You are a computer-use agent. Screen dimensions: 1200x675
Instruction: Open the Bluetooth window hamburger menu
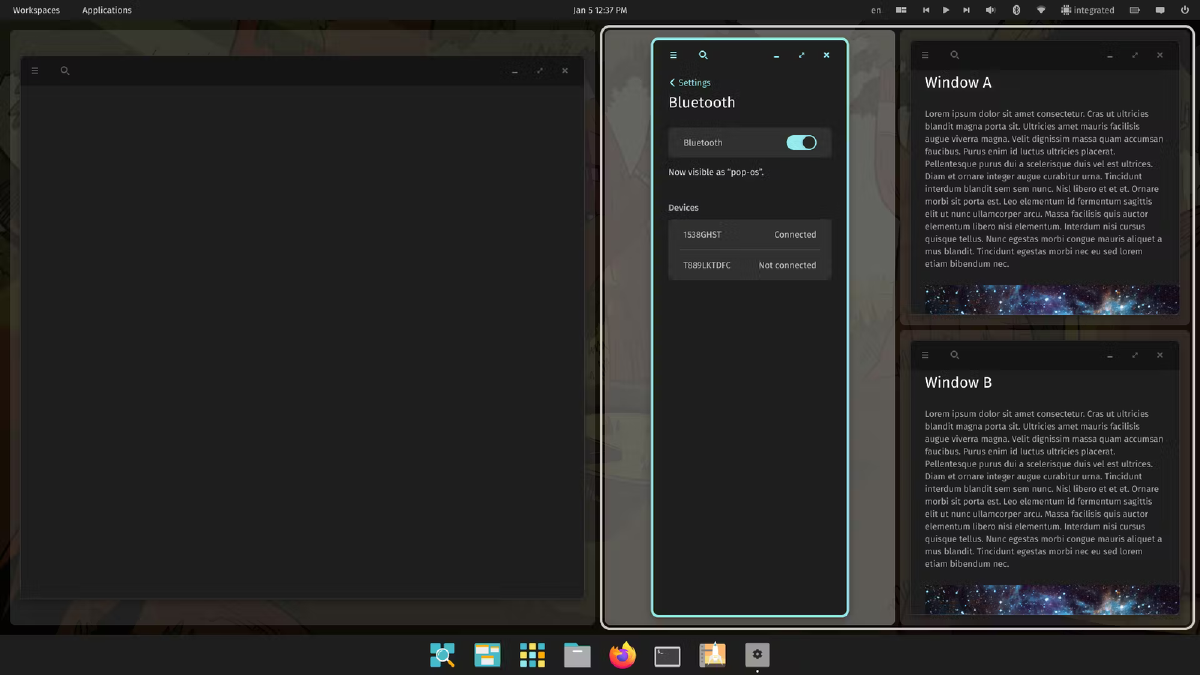coord(673,56)
